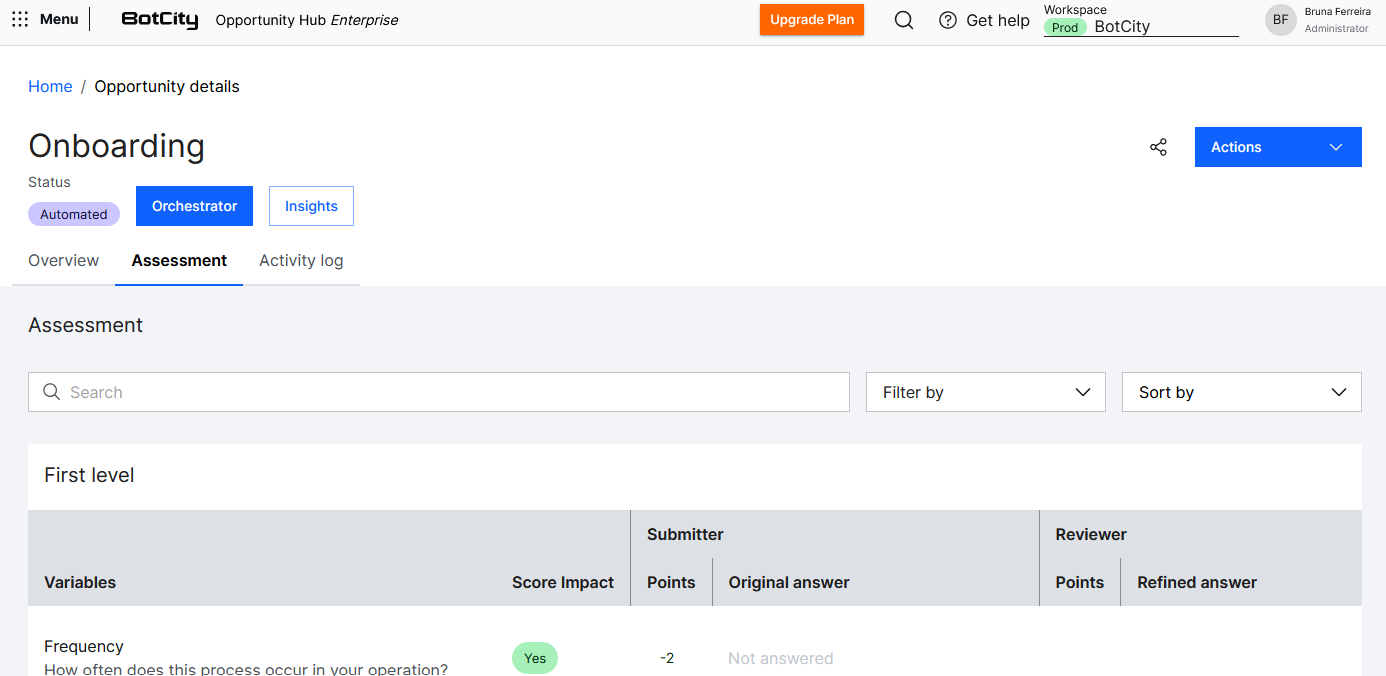Switch to the Overview tab
The width and height of the screenshot is (1386, 676).
(64, 261)
